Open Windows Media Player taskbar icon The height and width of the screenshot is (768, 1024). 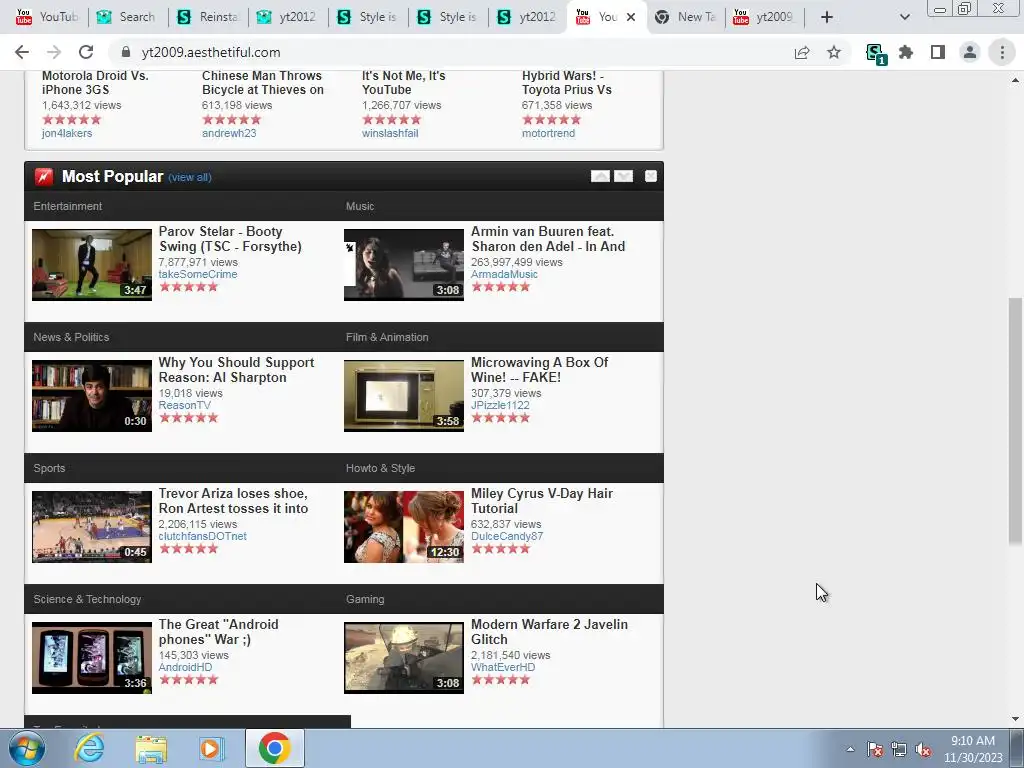(210, 748)
